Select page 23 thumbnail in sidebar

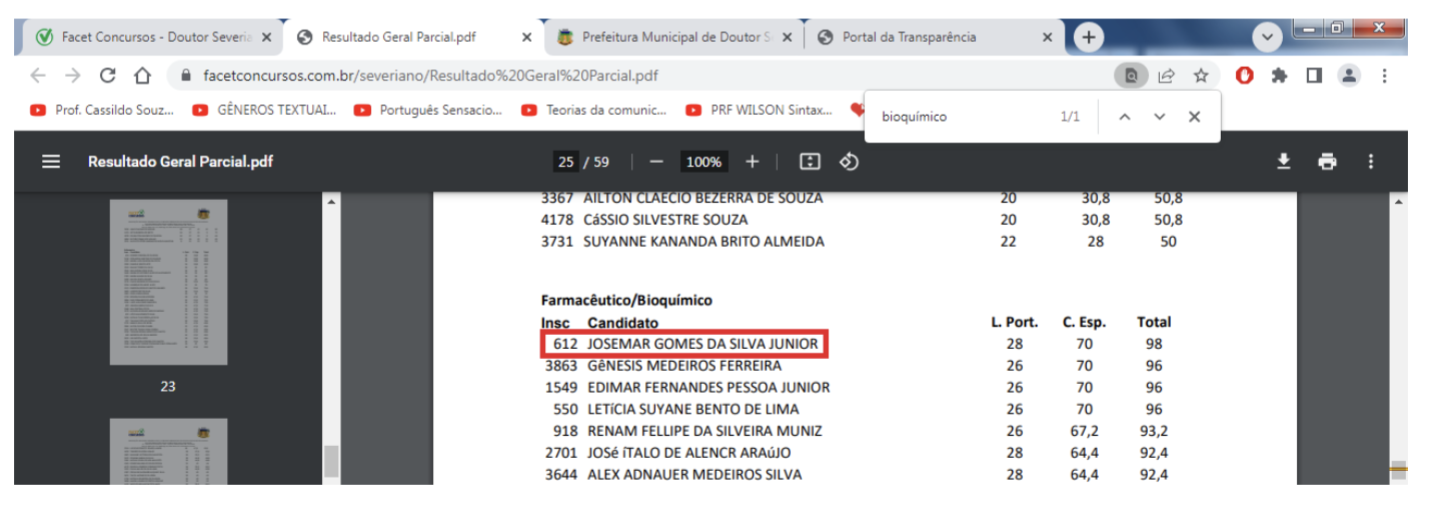[168, 283]
